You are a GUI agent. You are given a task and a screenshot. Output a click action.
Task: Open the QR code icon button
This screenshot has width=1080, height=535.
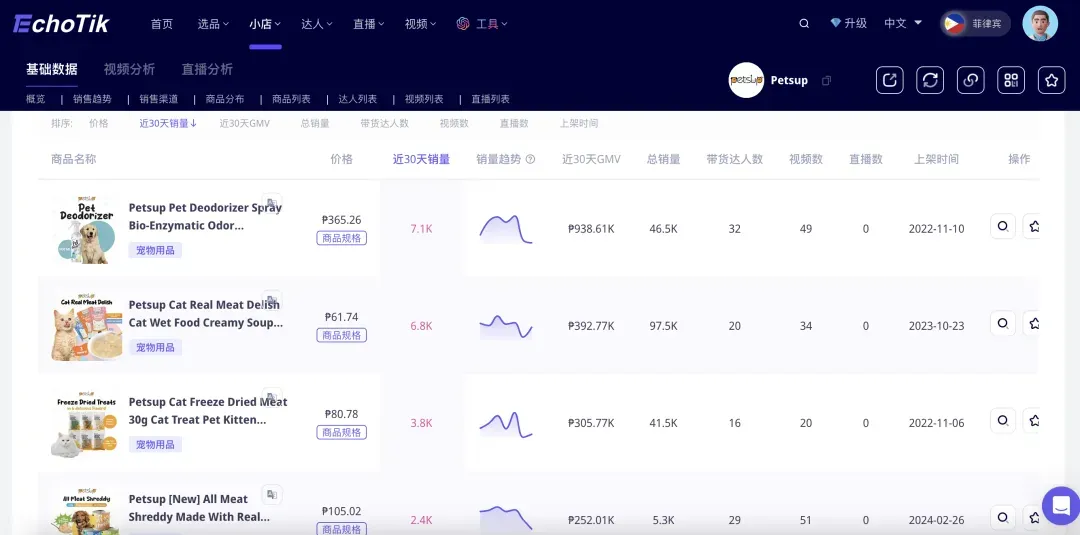pos(1011,80)
